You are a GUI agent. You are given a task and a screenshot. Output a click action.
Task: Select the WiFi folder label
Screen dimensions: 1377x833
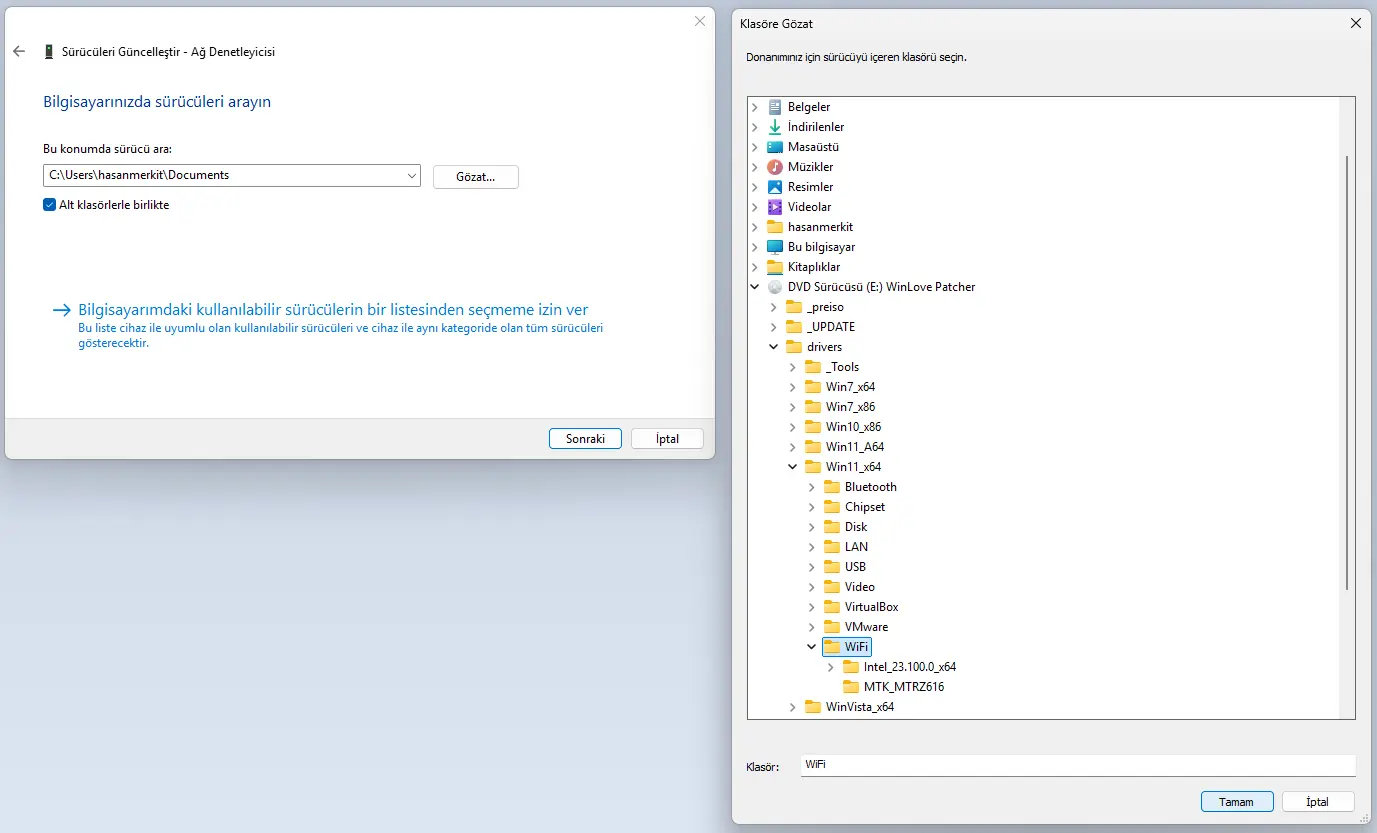tap(856, 647)
